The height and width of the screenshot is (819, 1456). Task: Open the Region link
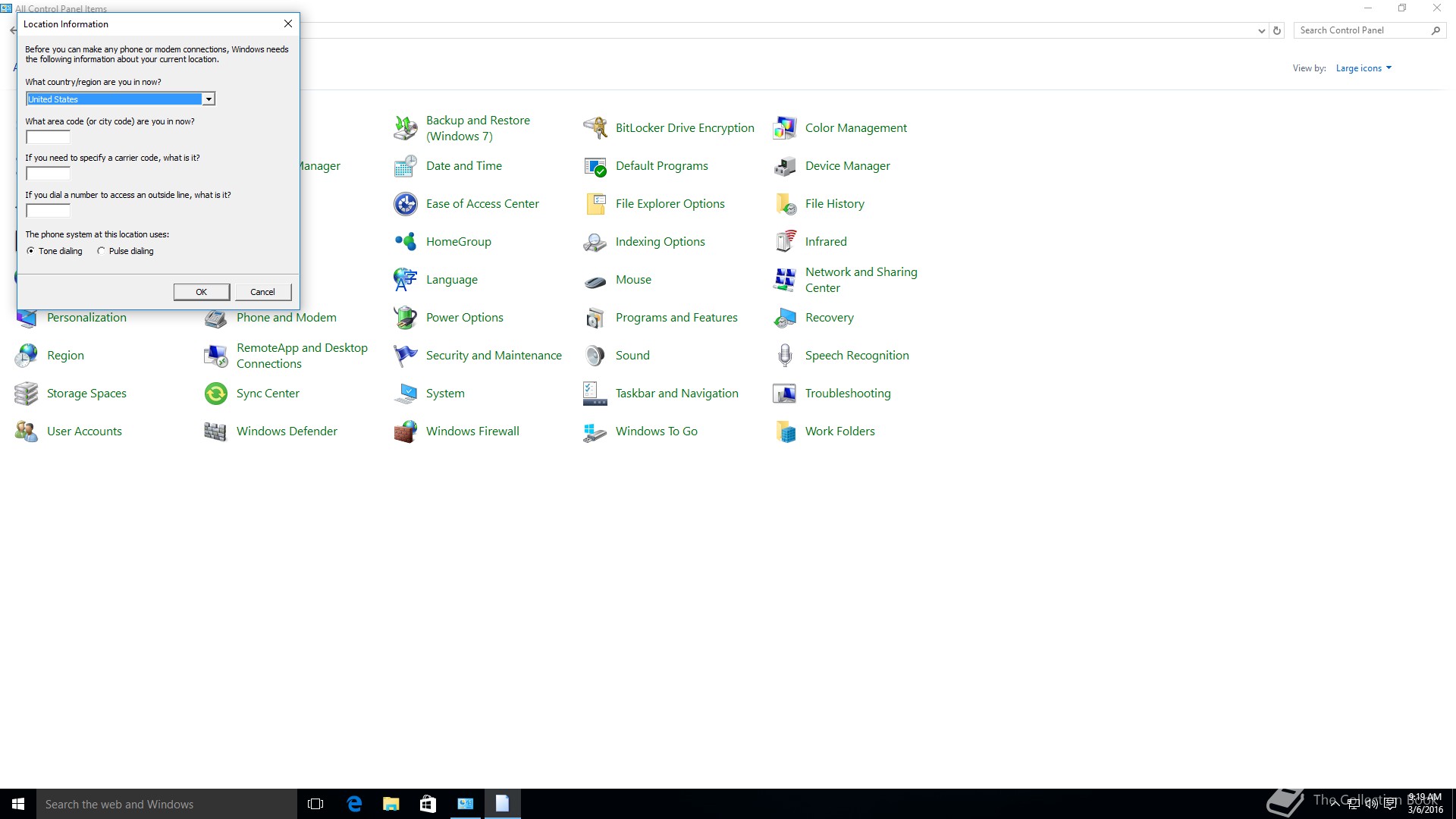click(65, 356)
